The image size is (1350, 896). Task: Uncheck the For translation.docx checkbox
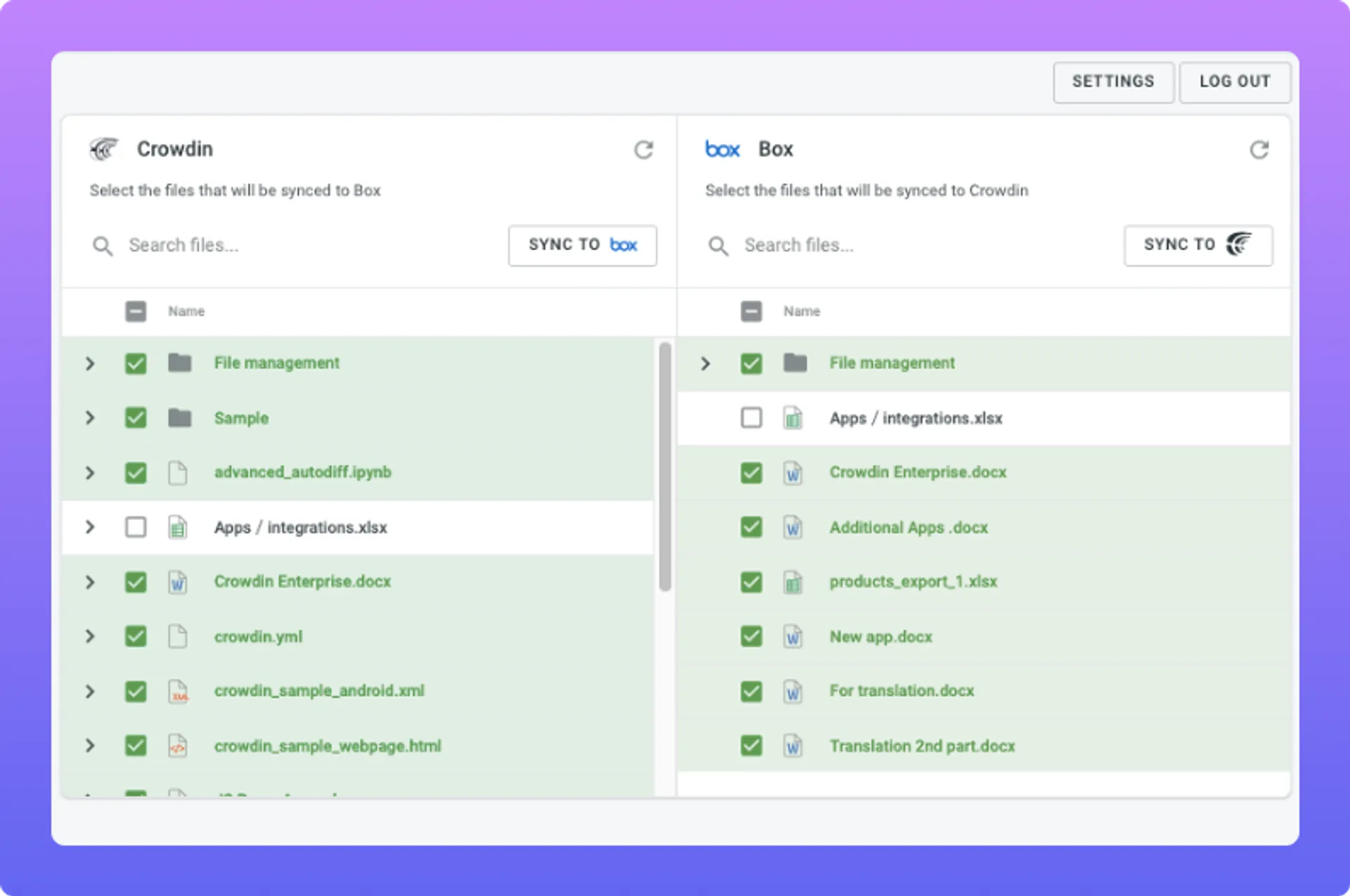click(751, 692)
